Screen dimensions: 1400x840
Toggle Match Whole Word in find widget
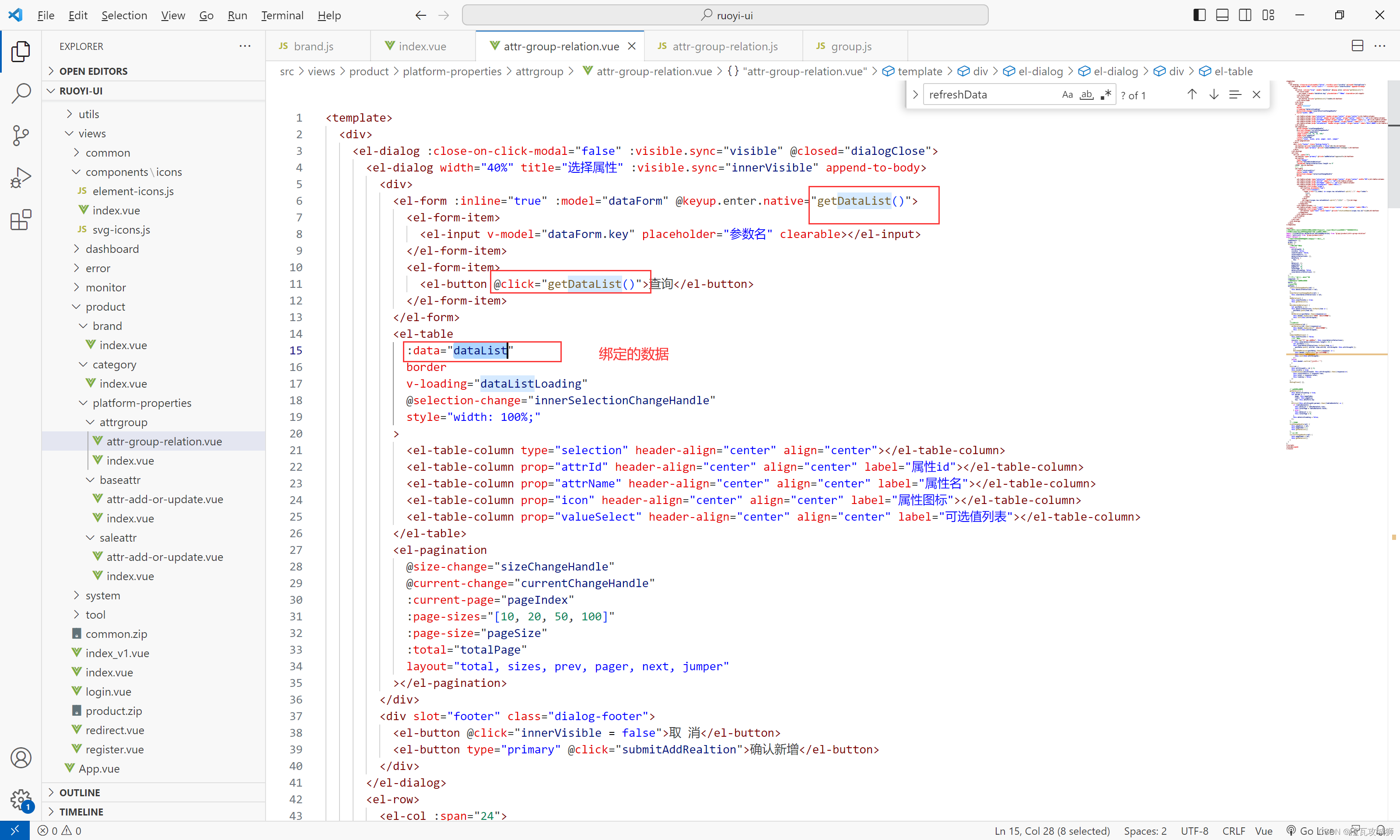coord(1086,94)
